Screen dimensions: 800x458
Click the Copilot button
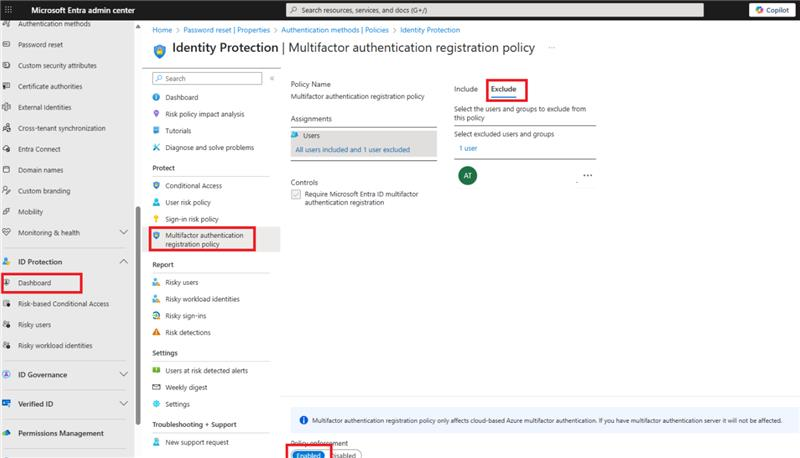tap(772, 10)
